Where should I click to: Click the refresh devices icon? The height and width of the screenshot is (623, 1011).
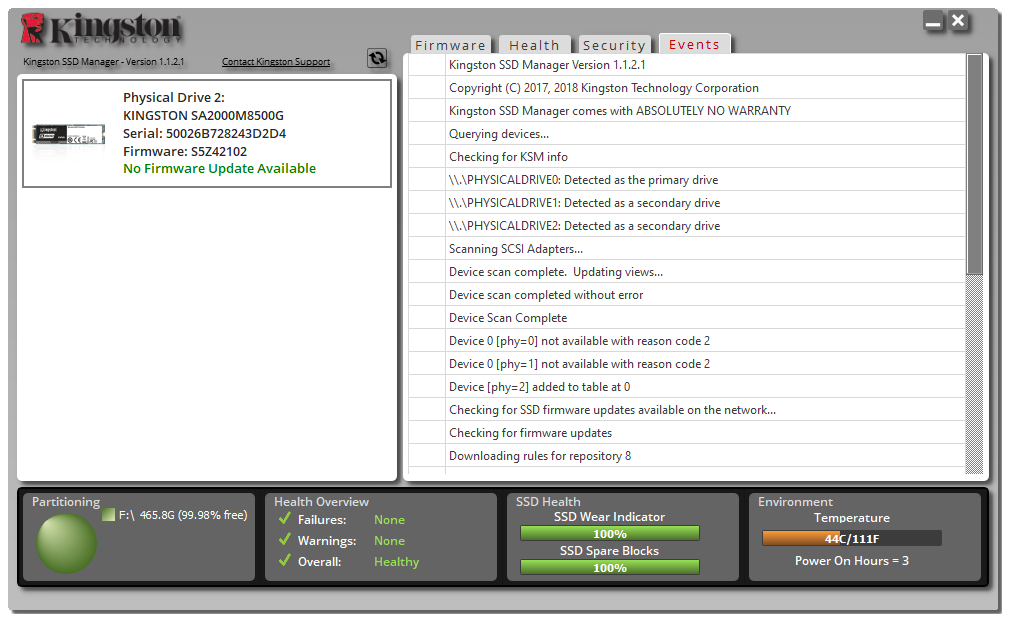377,58
